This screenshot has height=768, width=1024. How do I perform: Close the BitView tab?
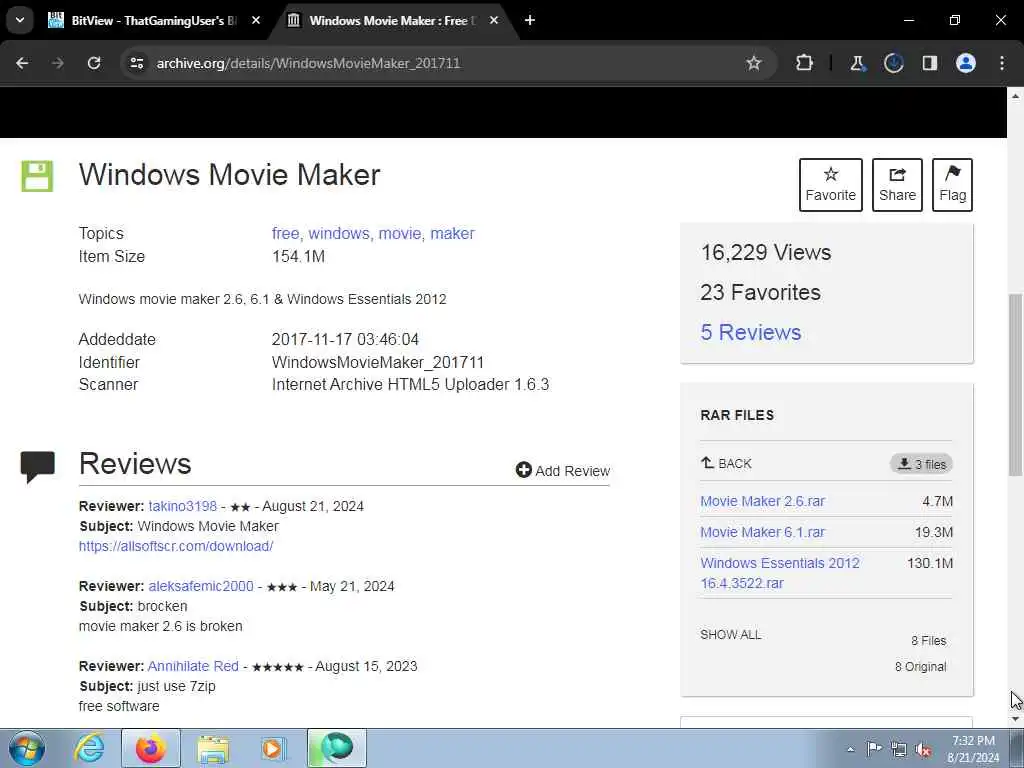pyautogui.click(x=256, y=21)
